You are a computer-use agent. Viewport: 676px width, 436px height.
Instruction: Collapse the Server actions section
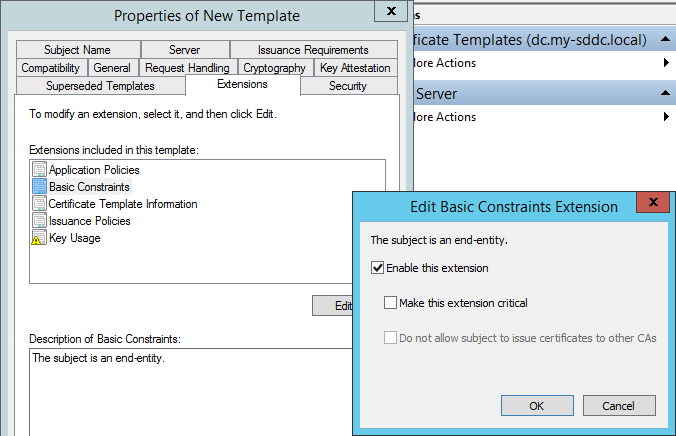[665, 93]
